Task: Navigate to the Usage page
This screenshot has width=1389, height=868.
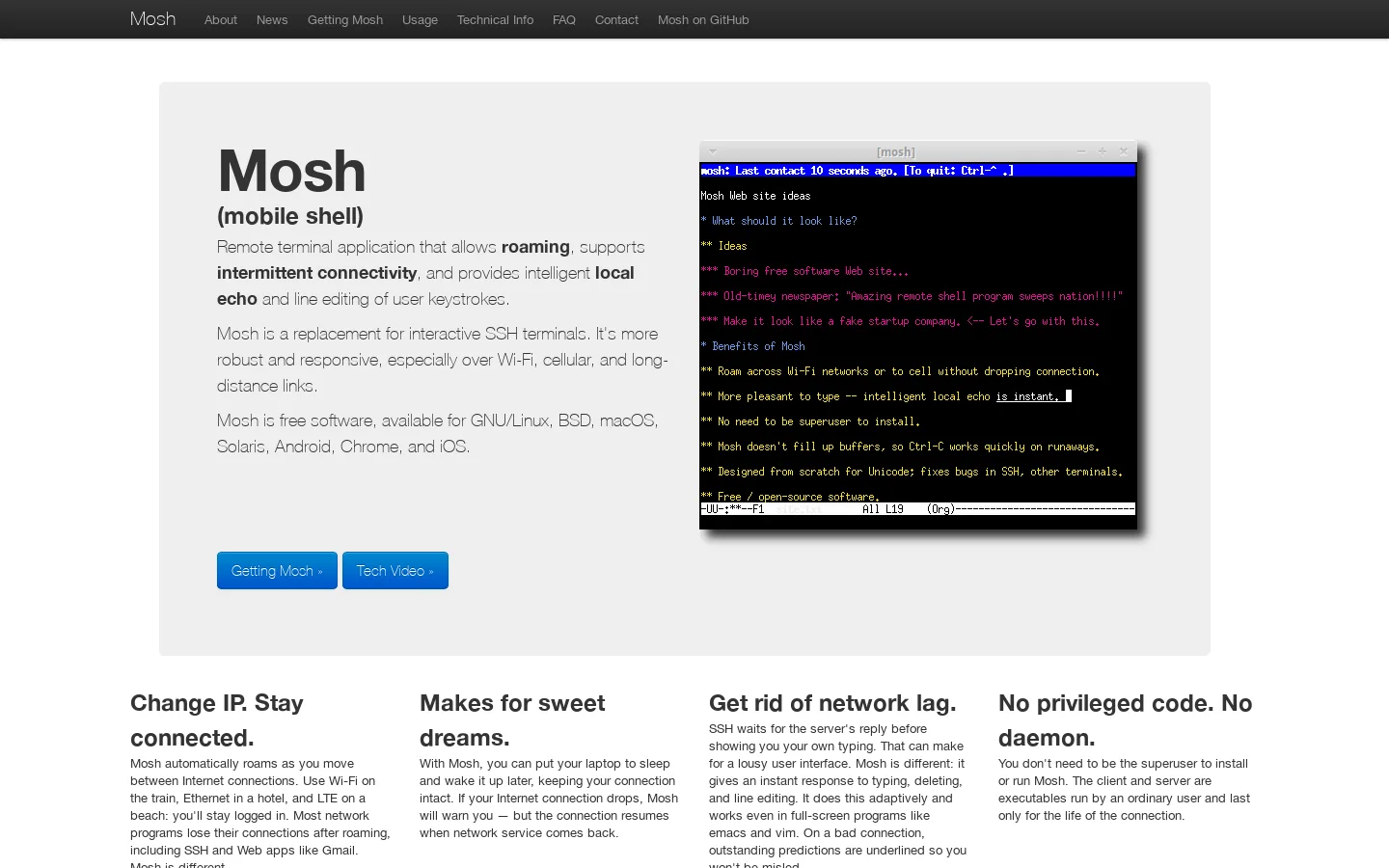Action: 420,19
